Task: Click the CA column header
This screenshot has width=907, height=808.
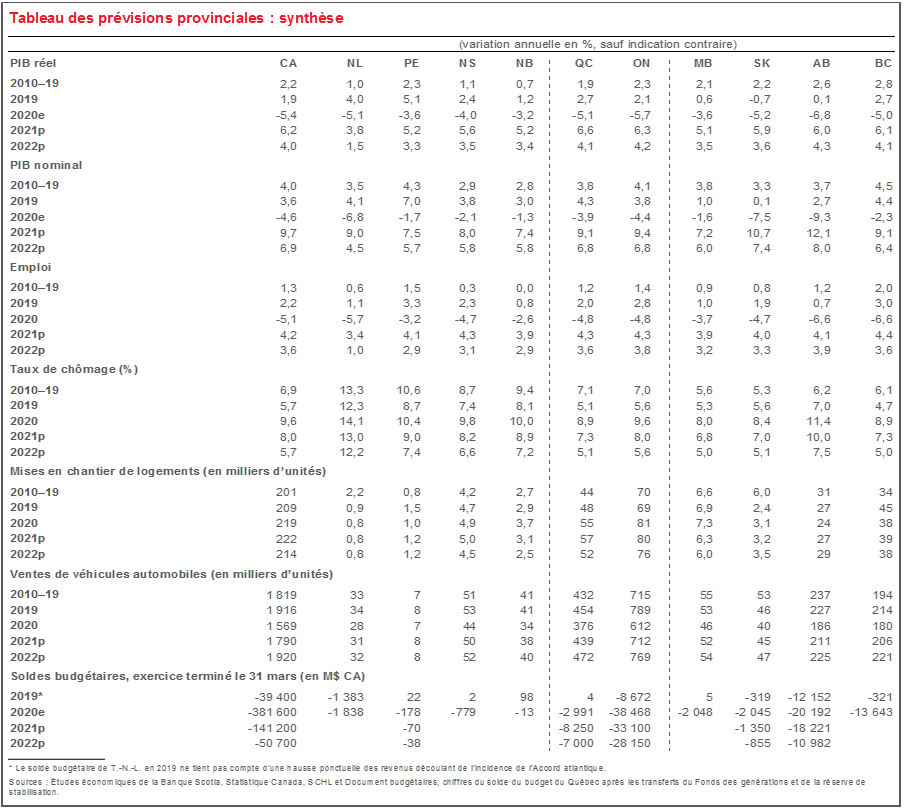Action: (x=288, y=64)
